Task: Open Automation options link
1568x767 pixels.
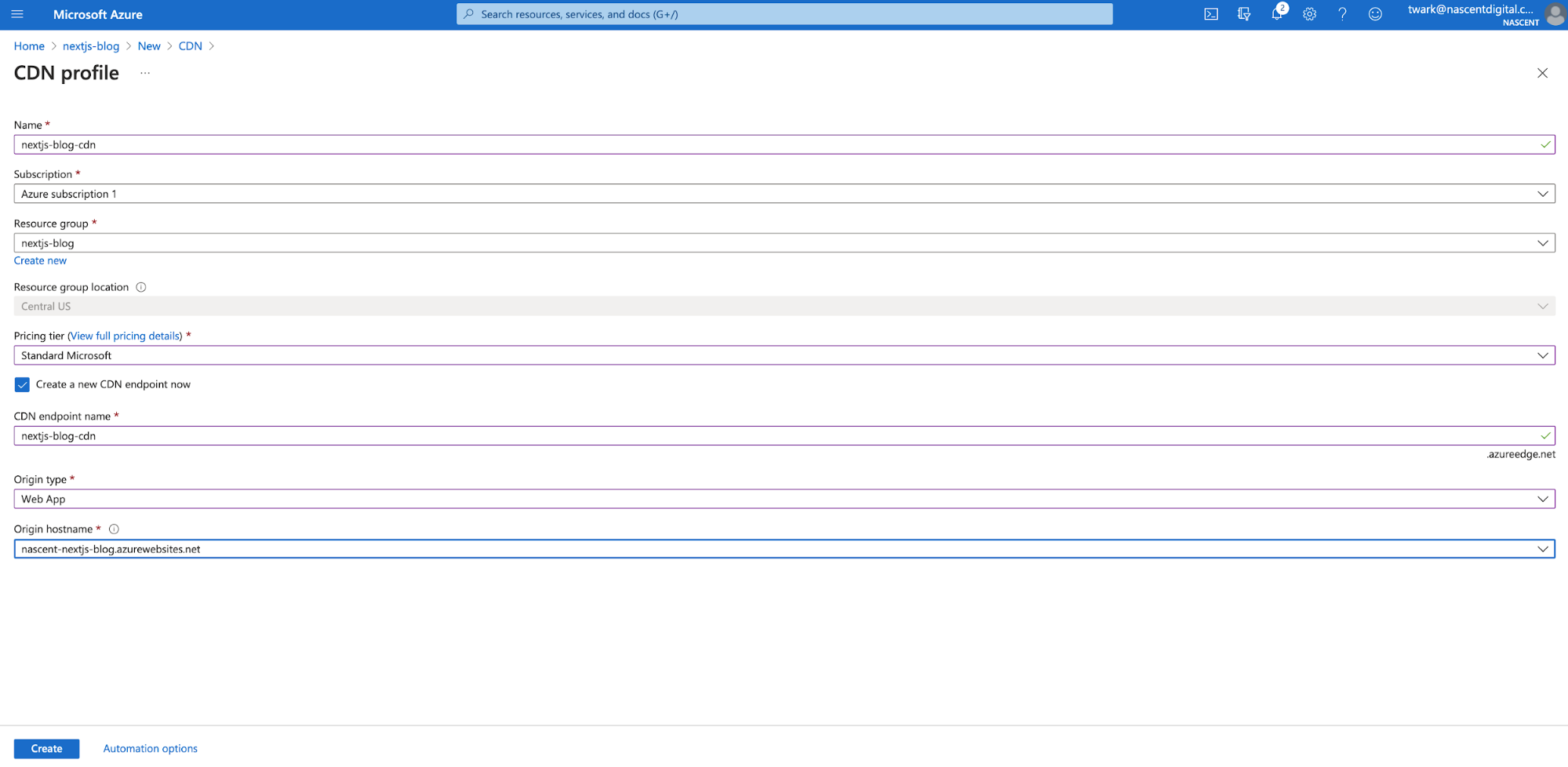Action: coord(151,748)
